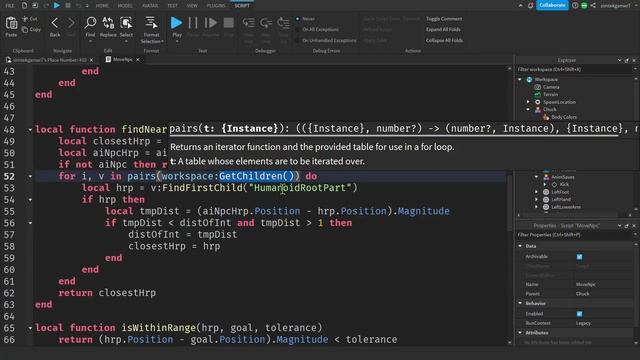Viewport: 640px width, 360px height.
Task: Click the Paste clipboard icon
Action: [x=11, y=24]
